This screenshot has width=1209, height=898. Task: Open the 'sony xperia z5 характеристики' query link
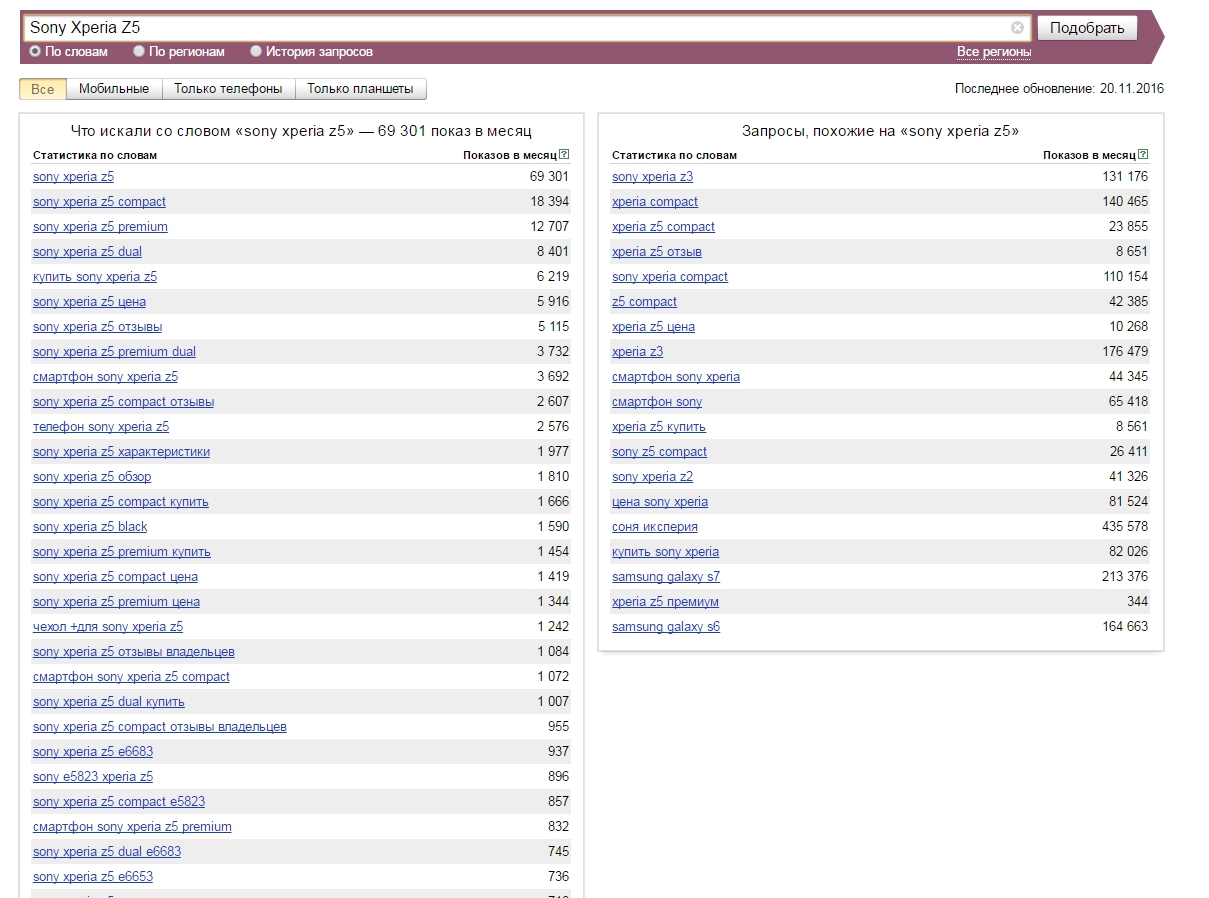click(x=121, y=452)
